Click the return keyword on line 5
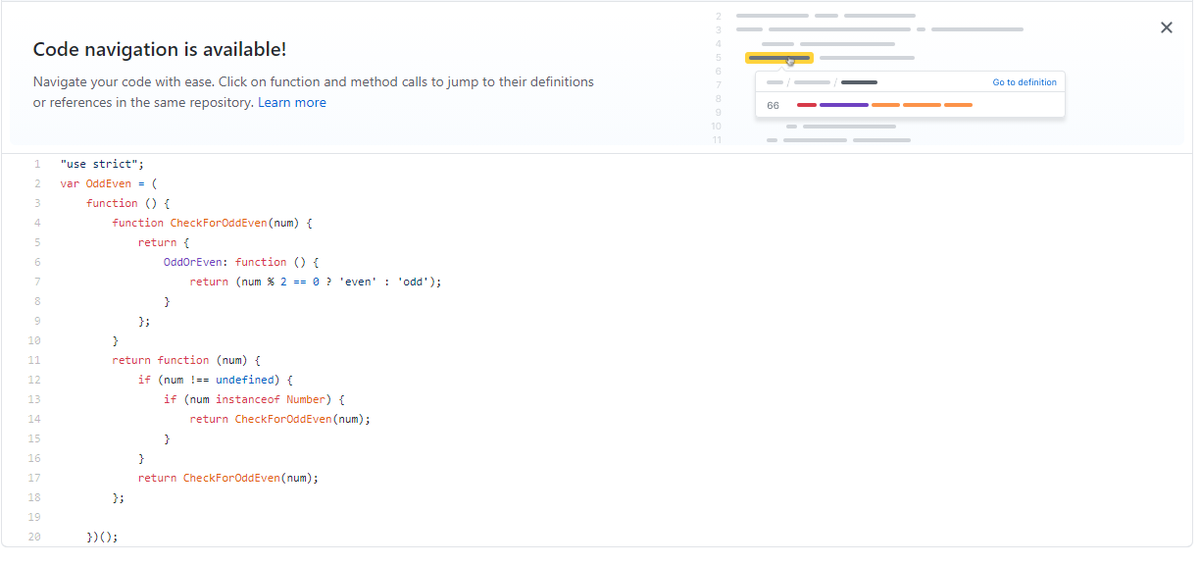This screenshot has height=565, width=1200. [x=157, y=243]
